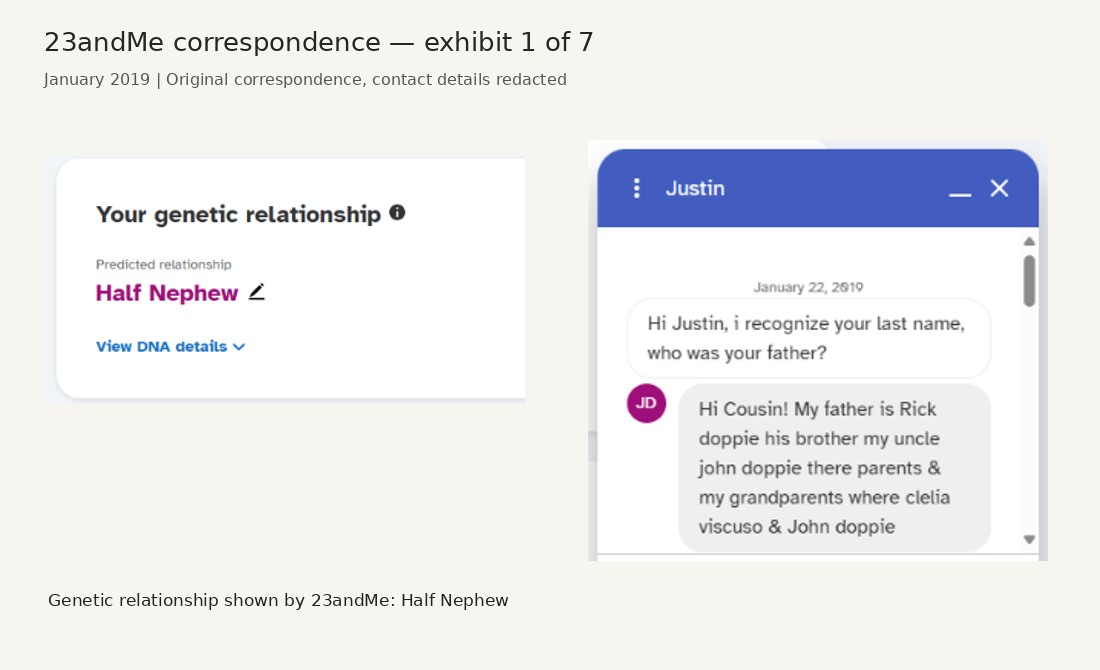Screen dimensions: 1100x670
Task: Click the chat scrollbar thumb
Action: pos(1029,281)
